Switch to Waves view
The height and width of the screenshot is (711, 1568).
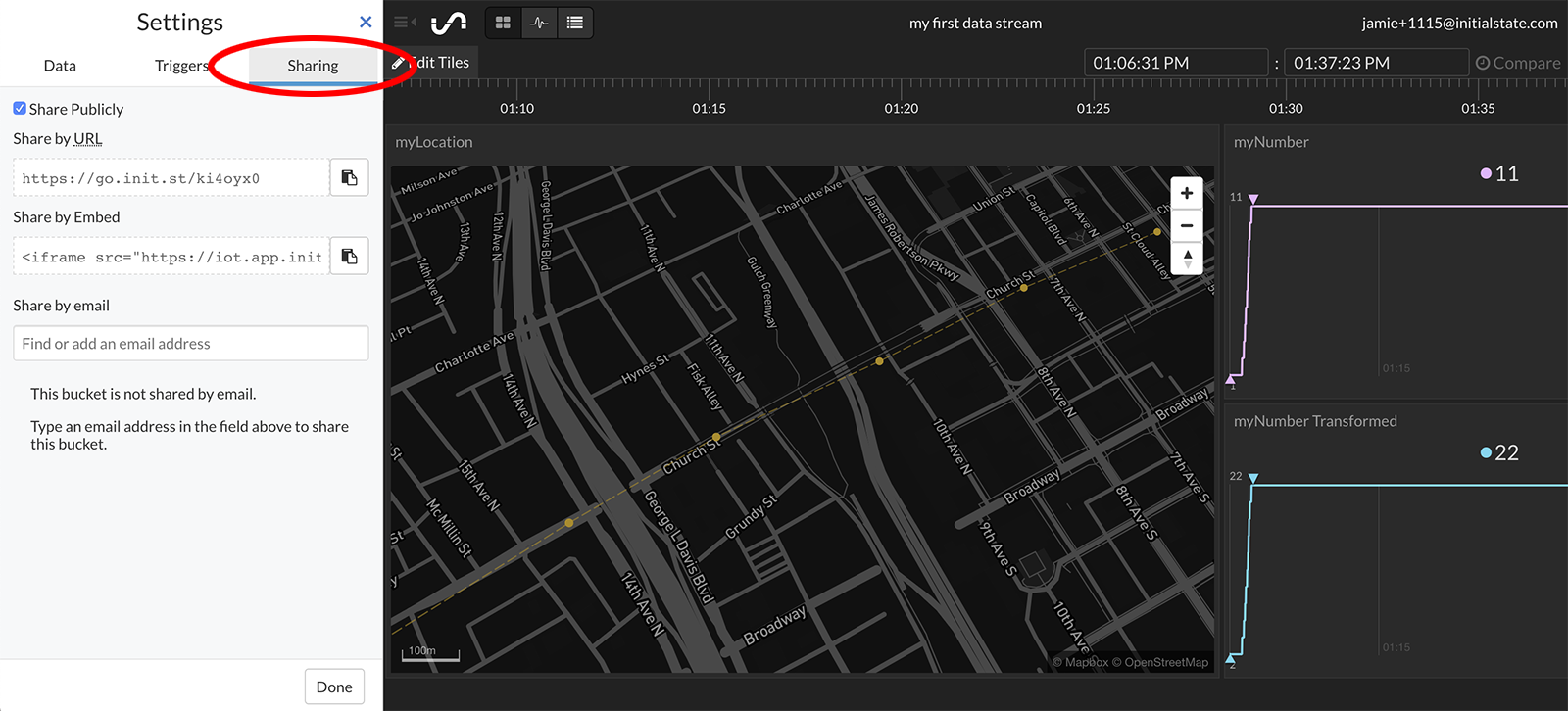[539, 23]
